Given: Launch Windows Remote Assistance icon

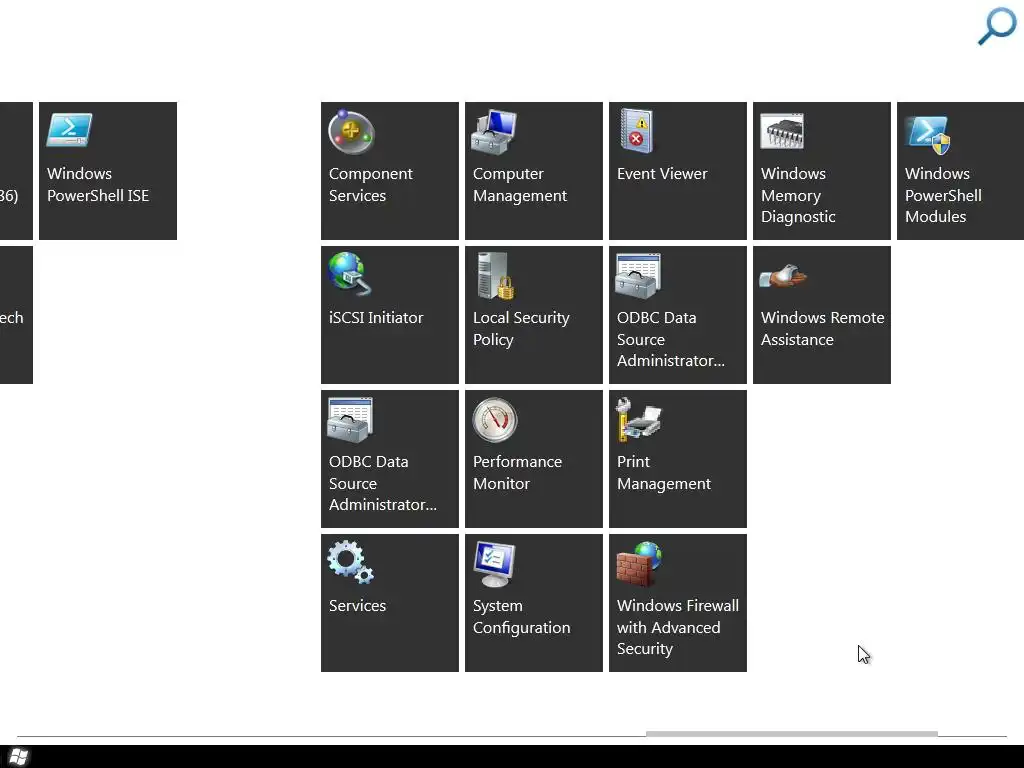Looking at the screenshot, I should point(783,276).
